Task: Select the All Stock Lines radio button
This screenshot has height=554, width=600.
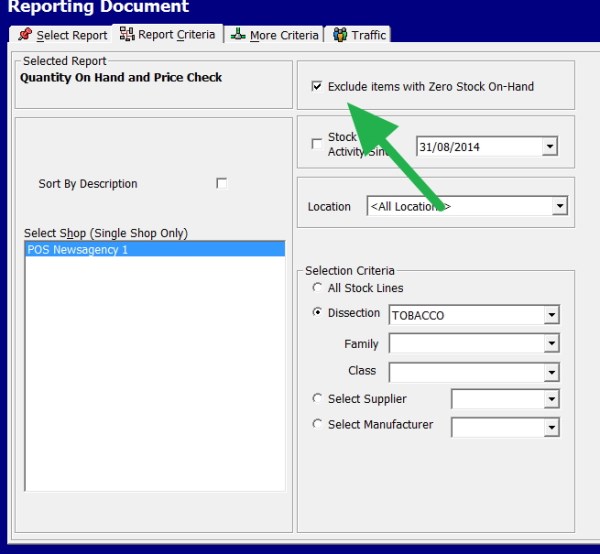Action: (x=317, y=287)
